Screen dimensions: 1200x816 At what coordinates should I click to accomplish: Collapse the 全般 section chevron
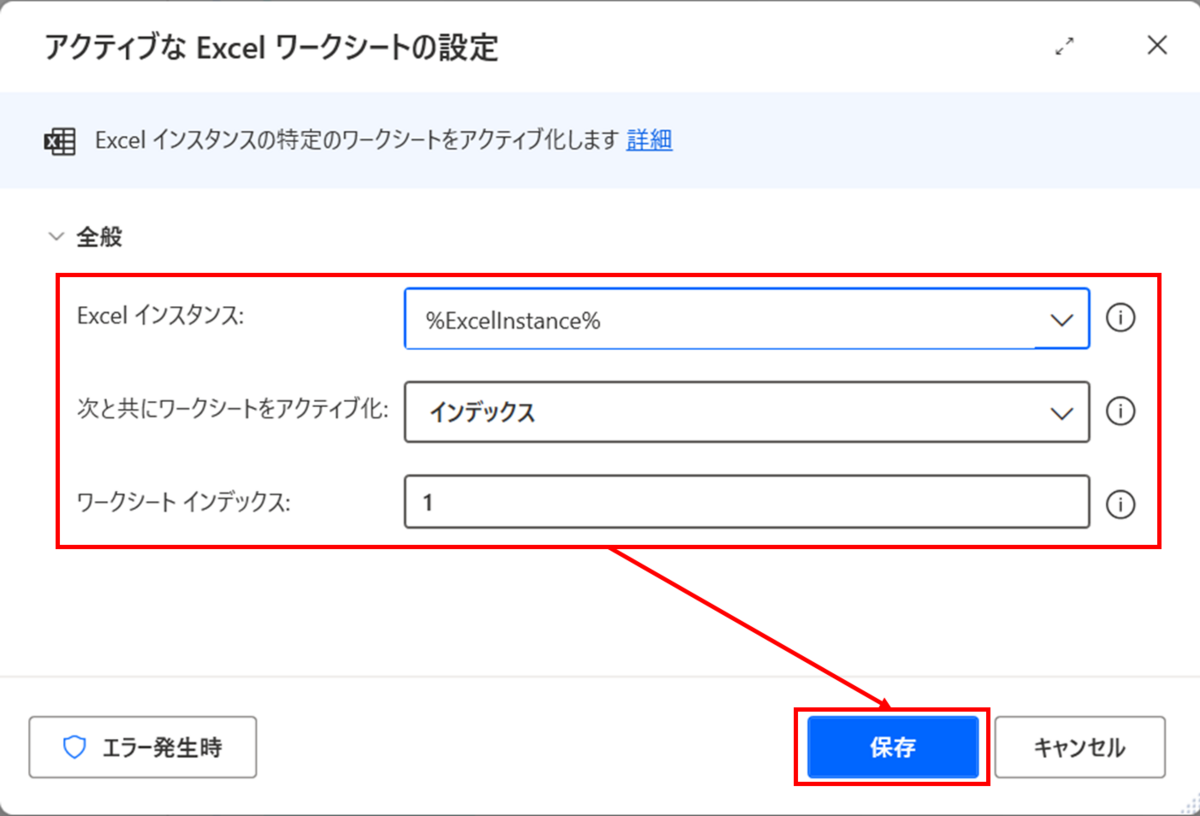coord(54,237)
